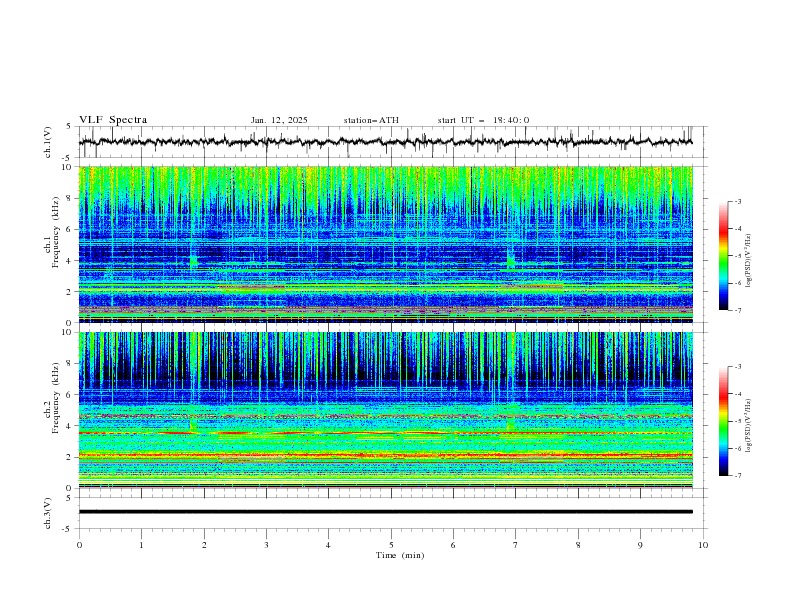
Task: Click the "2" tick on the Time axis
Action: coord(204,545)
